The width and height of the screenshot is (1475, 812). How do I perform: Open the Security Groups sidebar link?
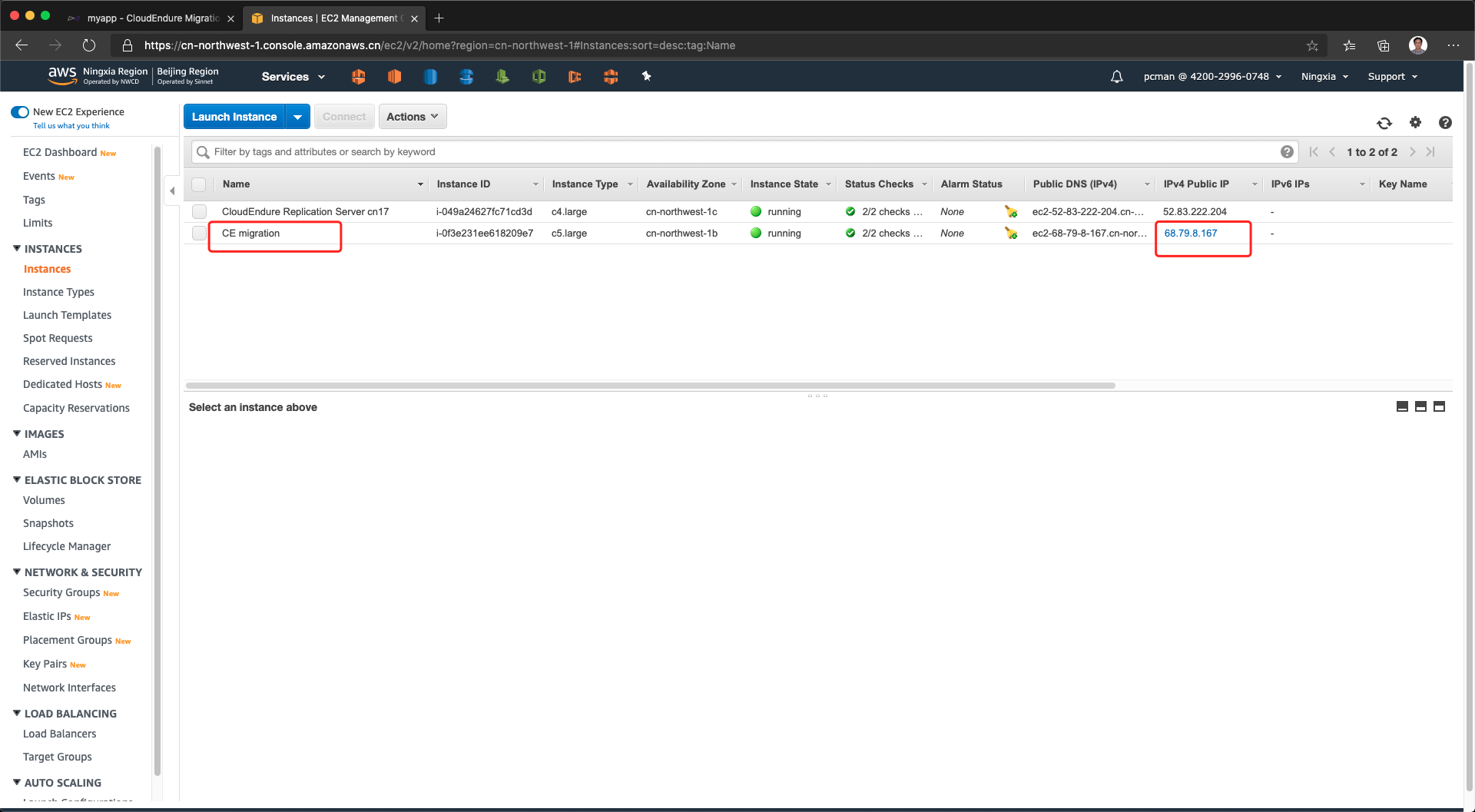(x=61, y=592)
